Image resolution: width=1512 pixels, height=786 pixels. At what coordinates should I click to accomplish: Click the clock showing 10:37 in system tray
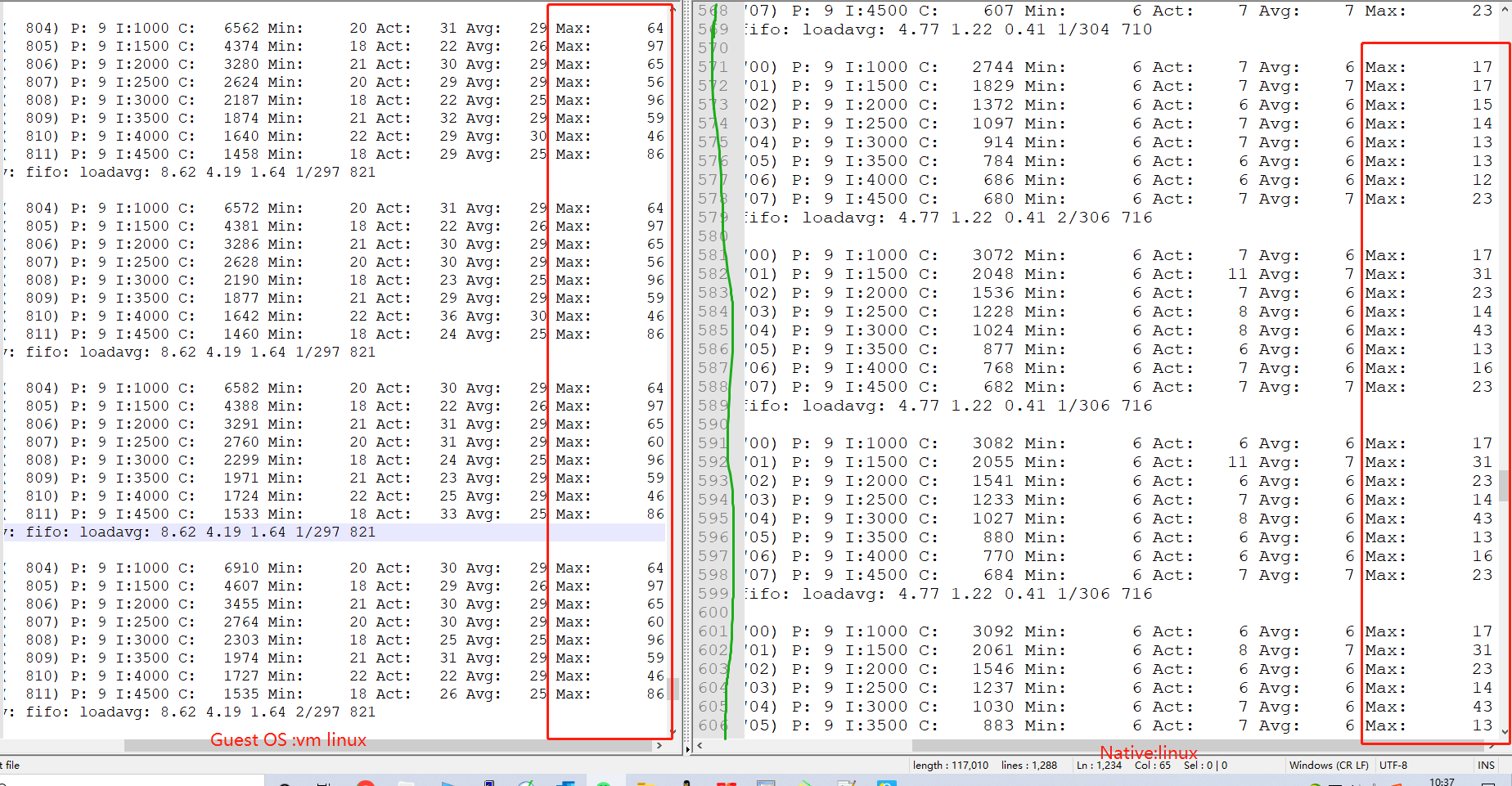[1440, 781]
